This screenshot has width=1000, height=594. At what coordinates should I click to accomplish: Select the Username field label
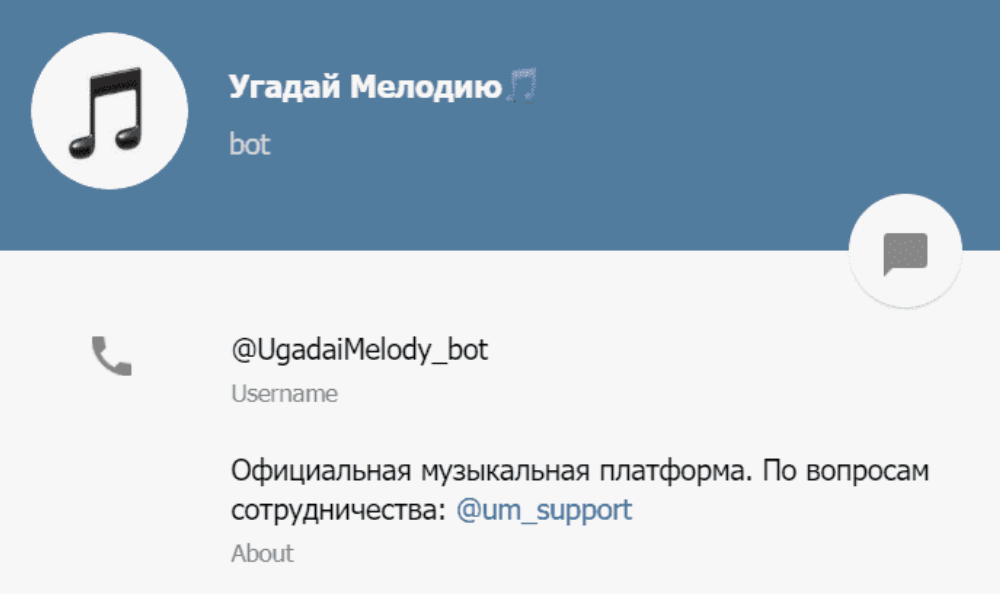[284, 393]
